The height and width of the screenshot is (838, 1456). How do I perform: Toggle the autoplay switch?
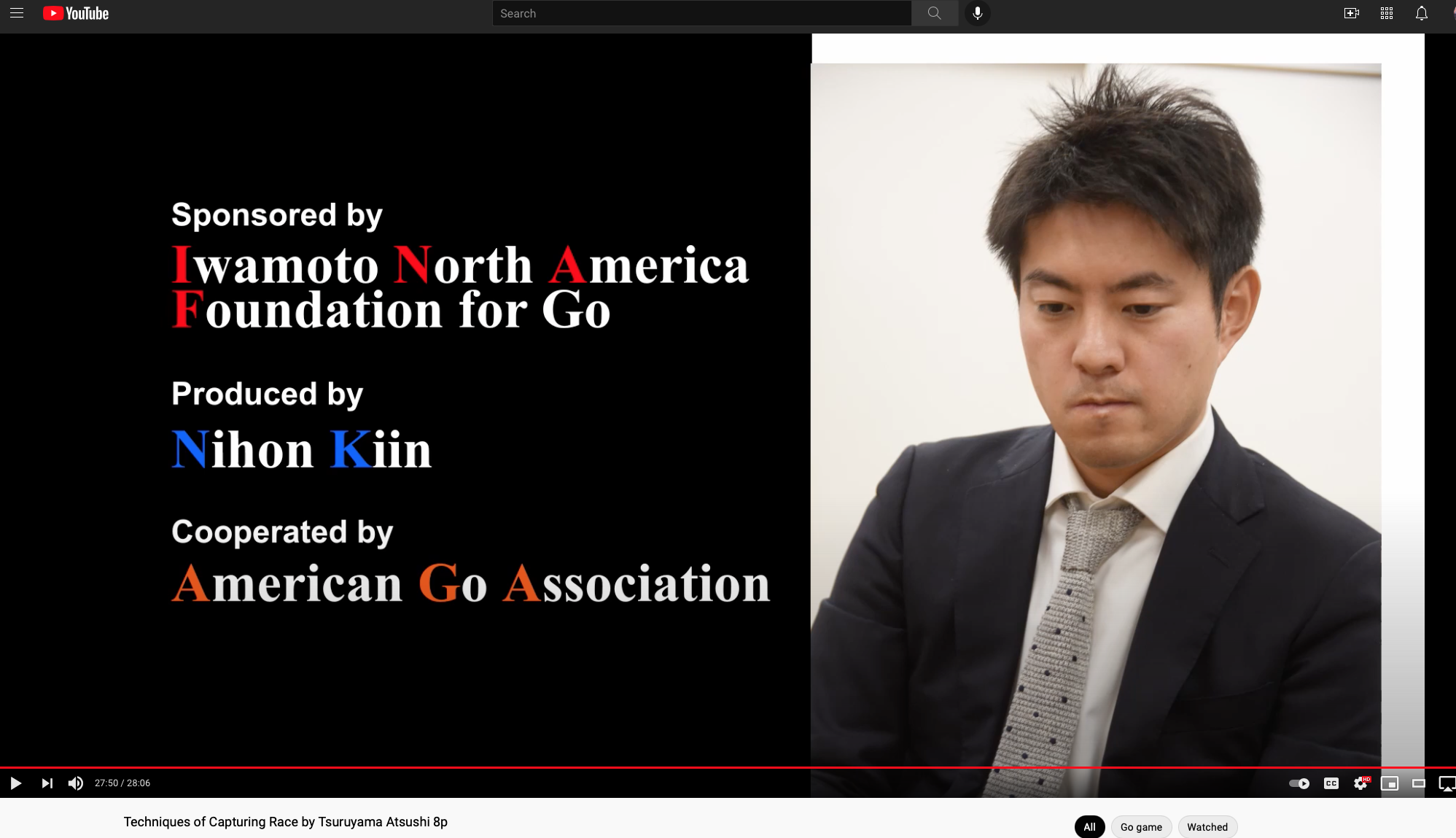(1299, 783)
